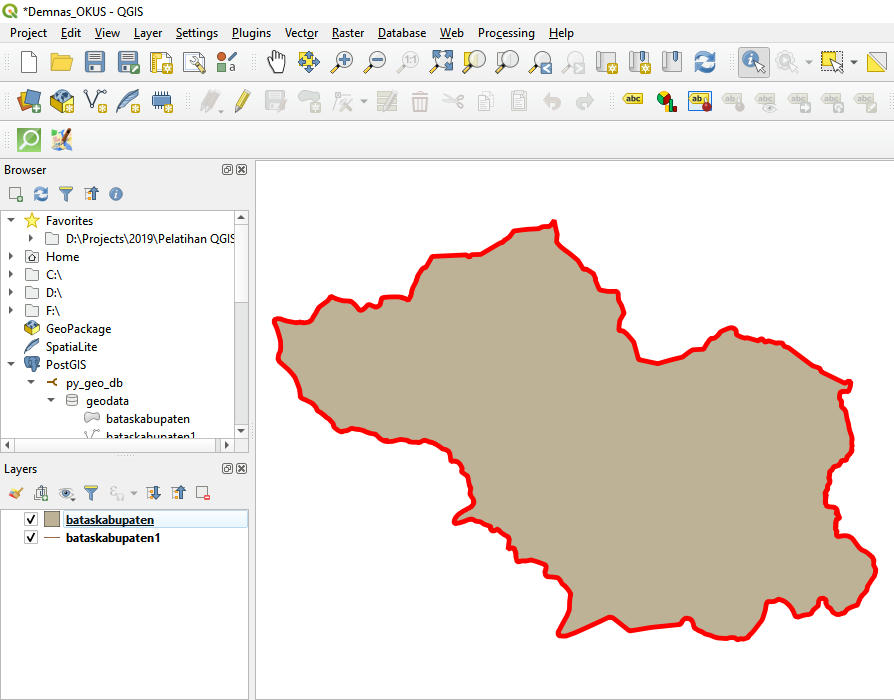Click the Layer Diagram Options icon
This screenshot has height=700, width=894.
666,101
